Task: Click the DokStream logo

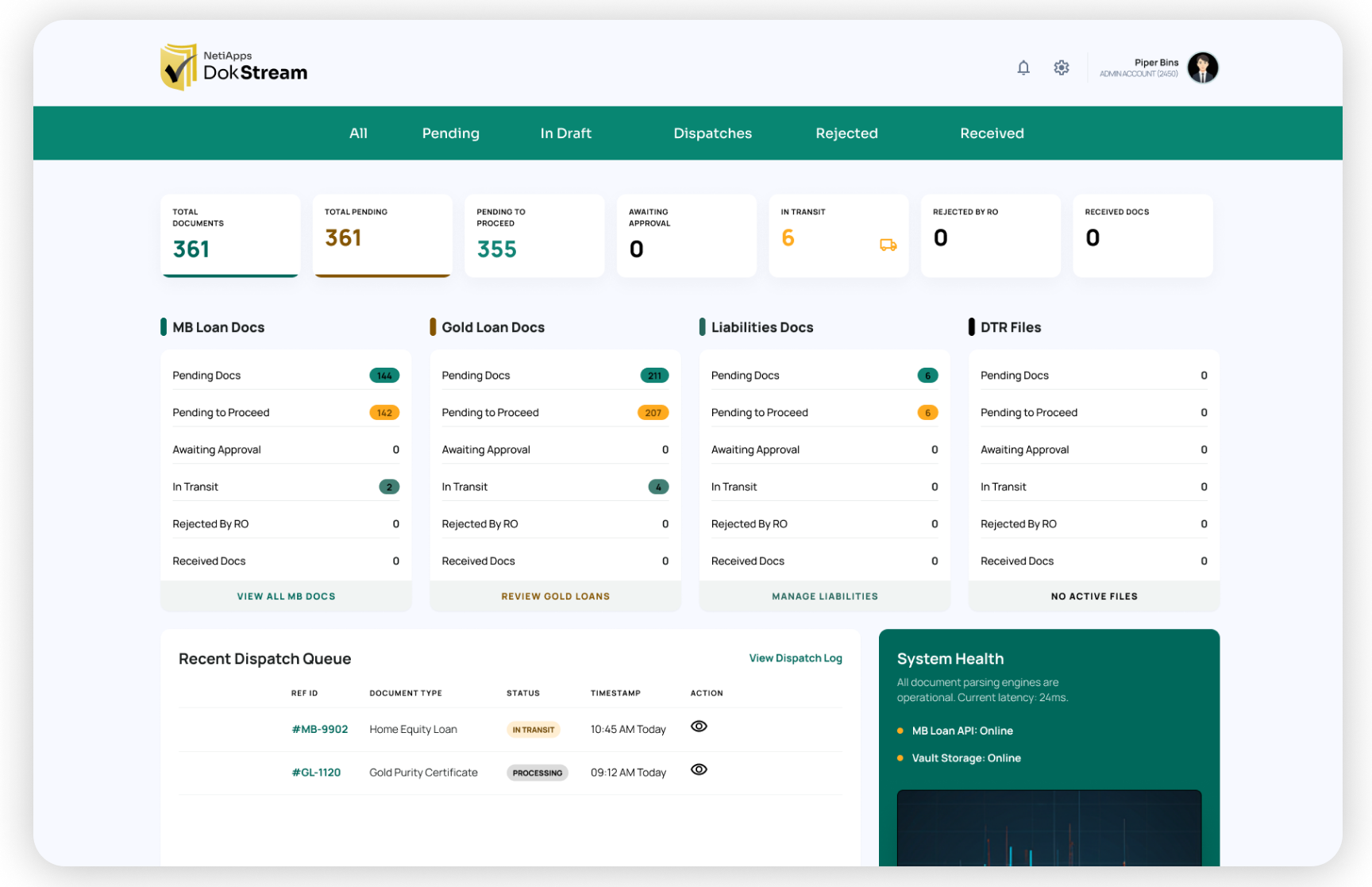Action: [x=233, y=67]
